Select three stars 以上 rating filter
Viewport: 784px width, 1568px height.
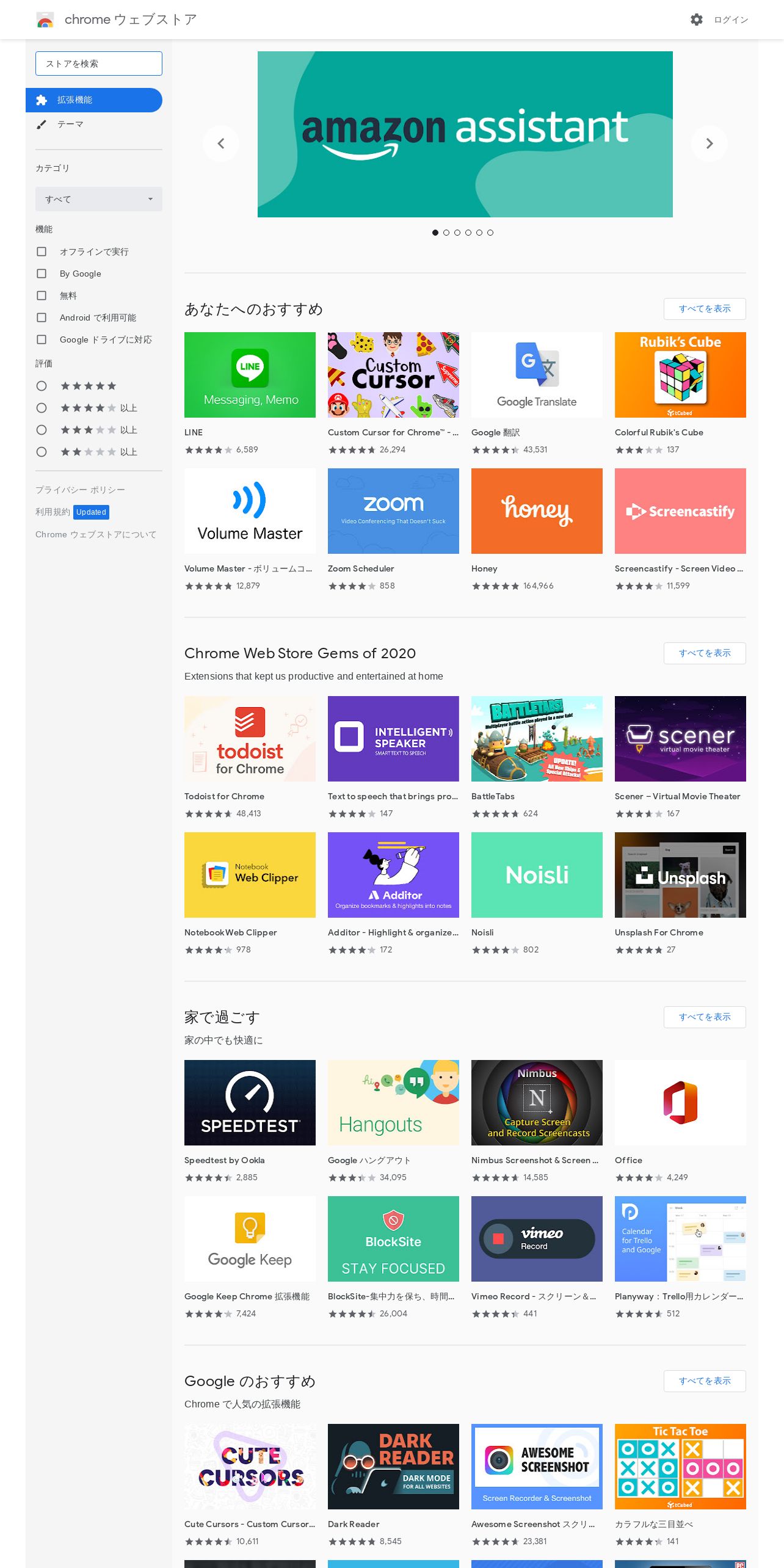[x=42, y=430]
